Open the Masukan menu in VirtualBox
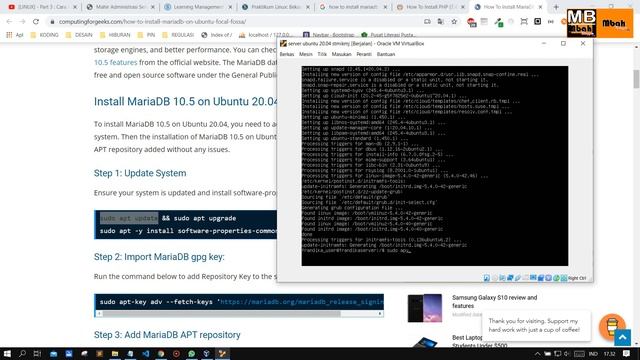This screenshot has width=640, height=360. [342, 54]
